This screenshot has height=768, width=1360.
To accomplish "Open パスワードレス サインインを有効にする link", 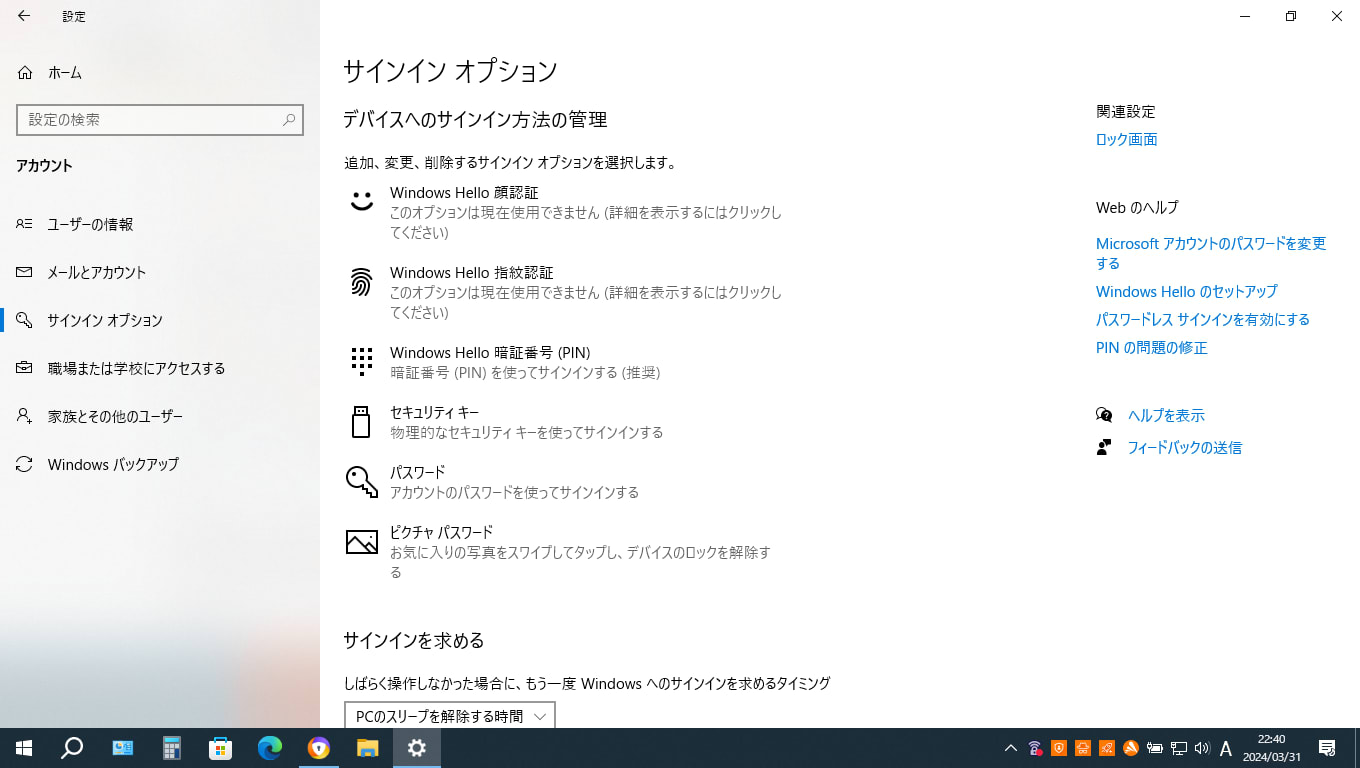I will [x=1202, y=319].
